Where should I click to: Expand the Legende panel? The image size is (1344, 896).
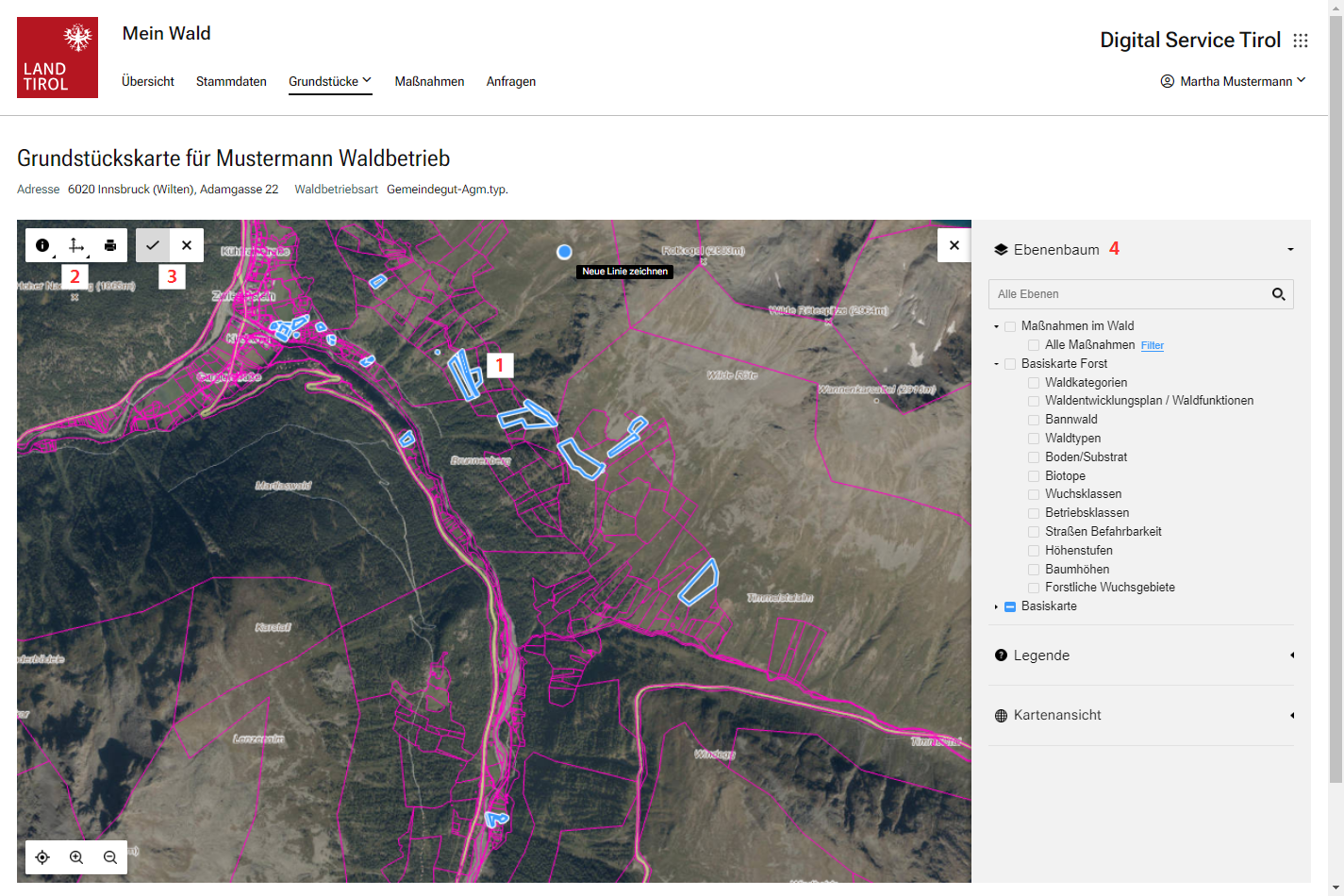pyautogui.click(x=1141, y=655)
